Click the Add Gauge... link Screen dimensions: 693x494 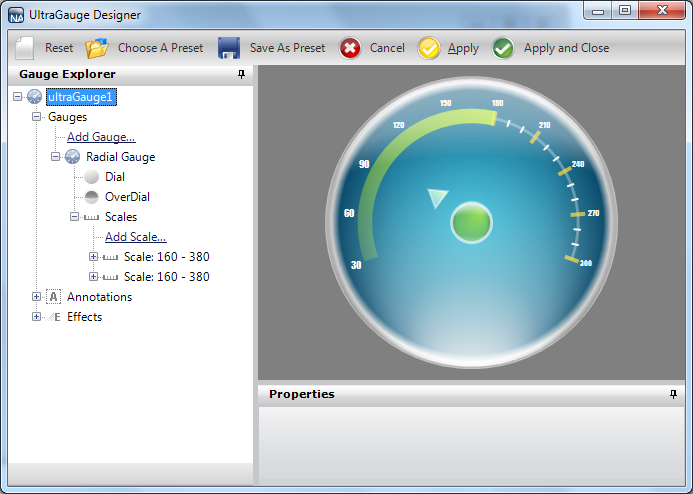(x=101, y=137)
